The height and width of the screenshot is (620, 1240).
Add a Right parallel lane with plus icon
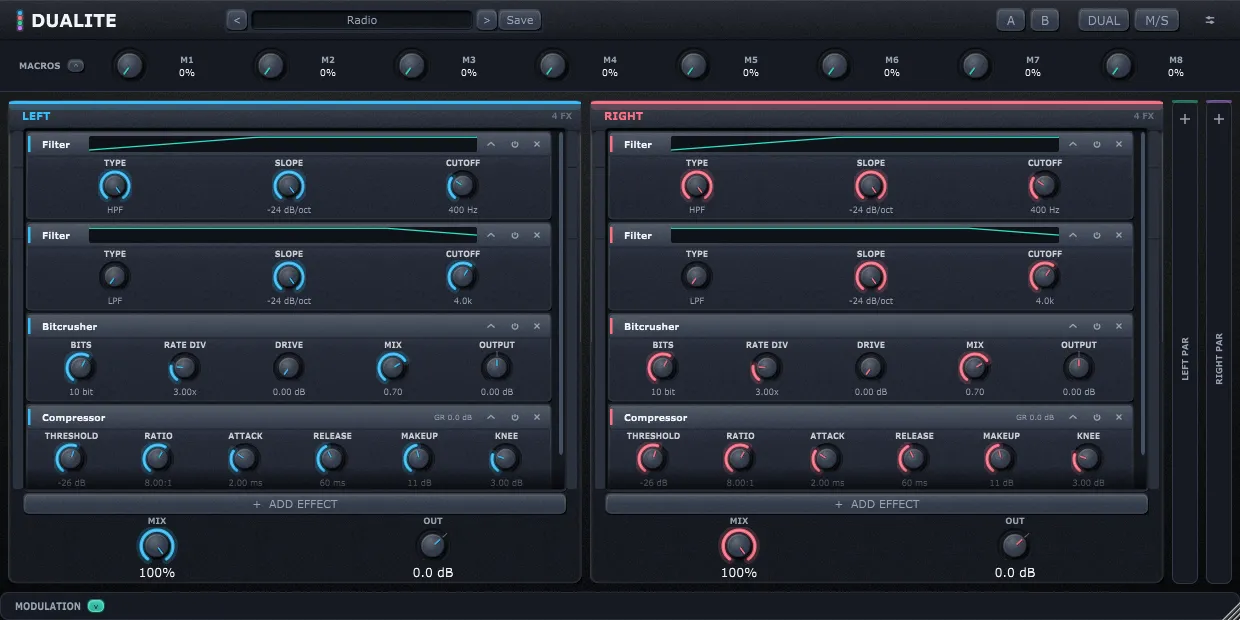coord(1219,119)
